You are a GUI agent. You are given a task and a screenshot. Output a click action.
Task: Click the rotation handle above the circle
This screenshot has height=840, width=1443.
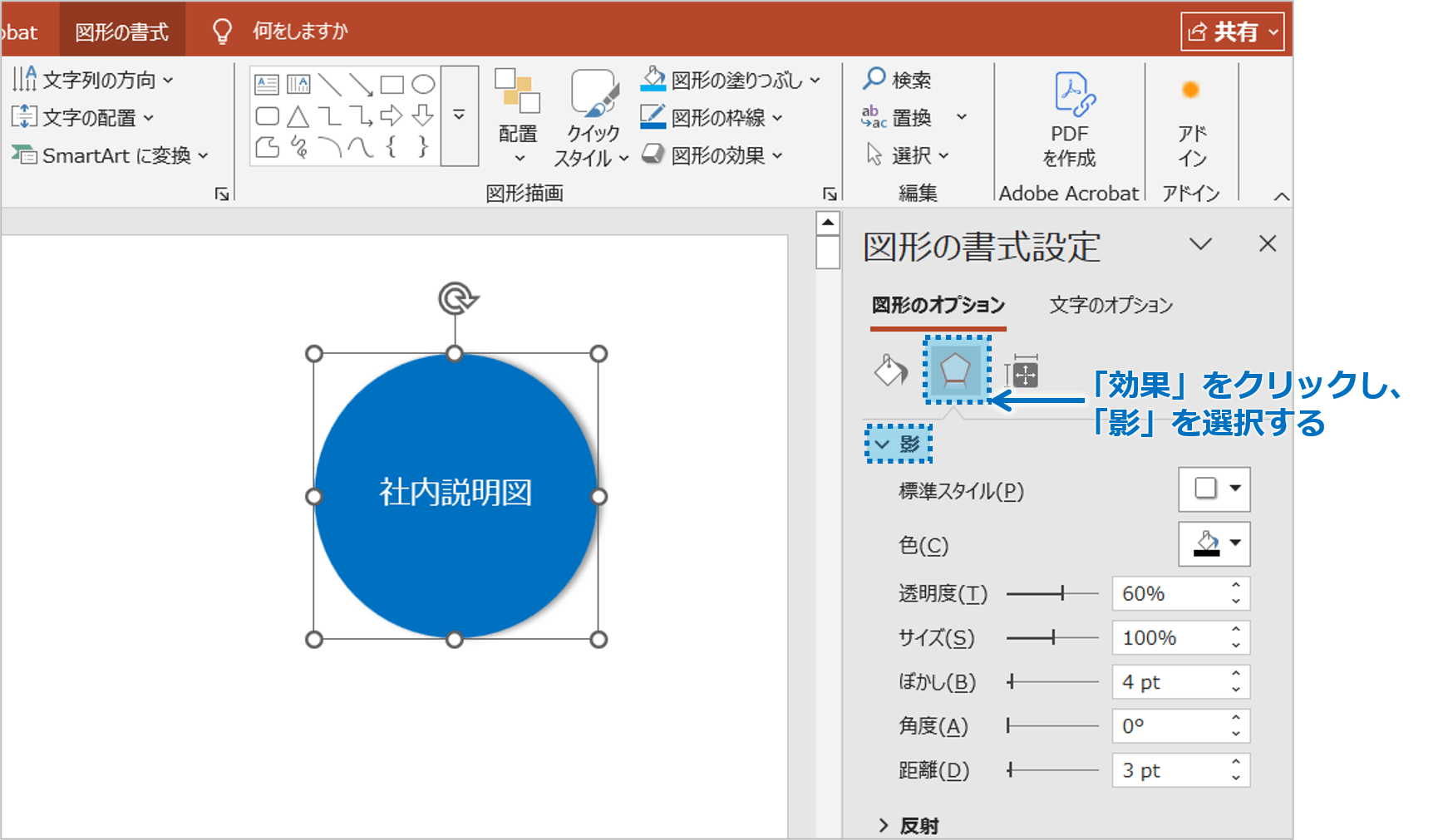[x=456, y=298]
